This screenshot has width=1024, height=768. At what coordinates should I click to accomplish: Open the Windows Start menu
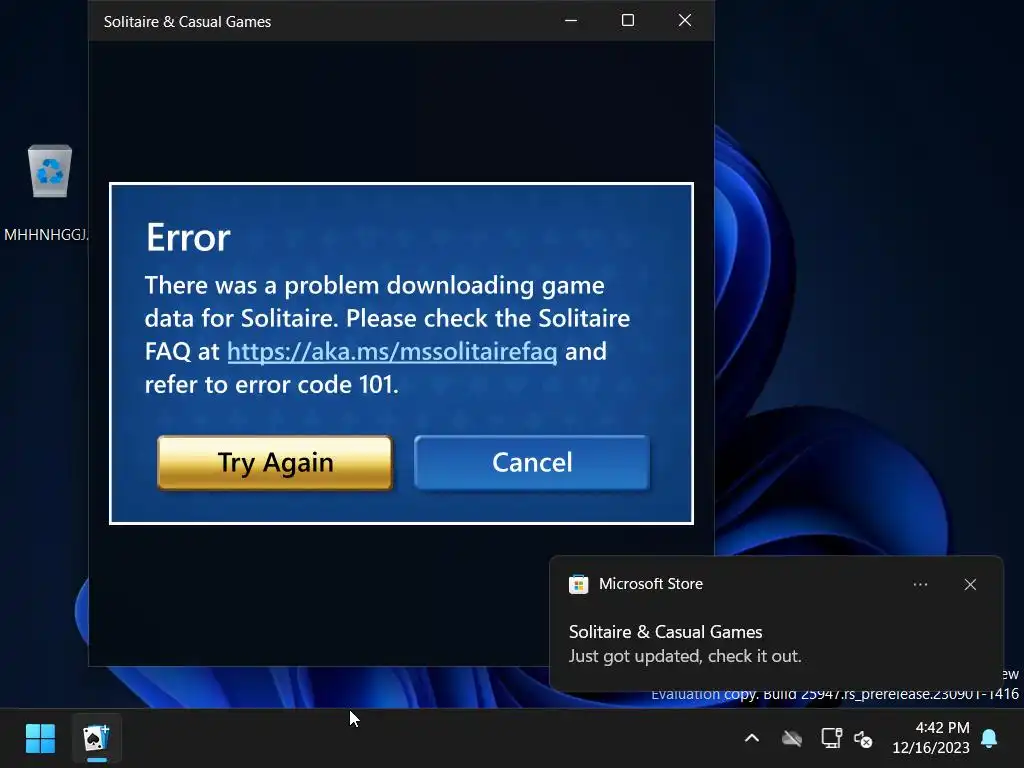pos(40,739)
